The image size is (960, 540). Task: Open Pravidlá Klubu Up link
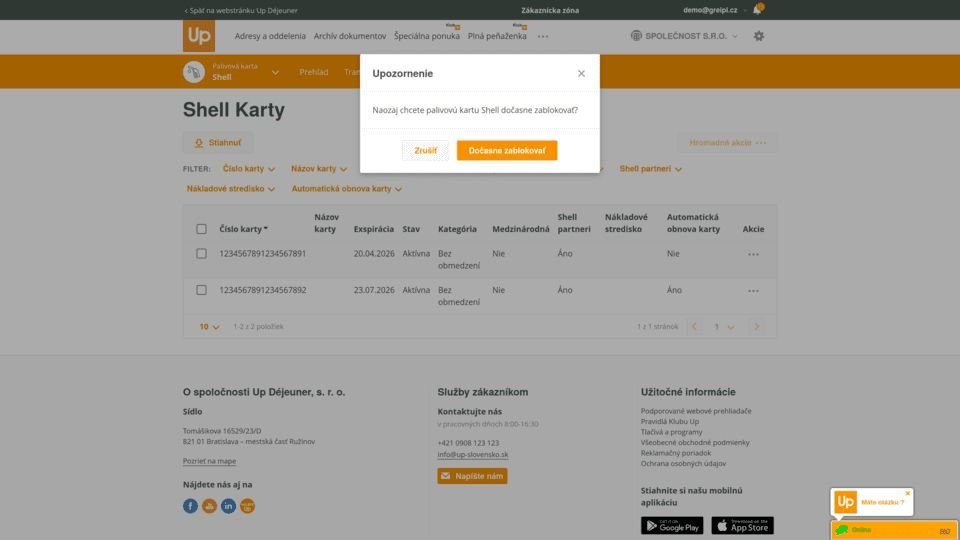point(670,421)
